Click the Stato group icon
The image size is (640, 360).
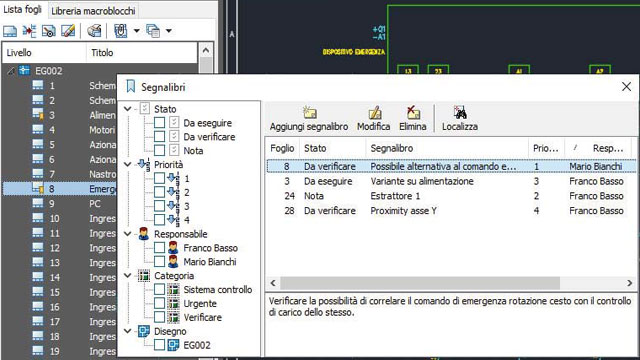pos(144,109)
